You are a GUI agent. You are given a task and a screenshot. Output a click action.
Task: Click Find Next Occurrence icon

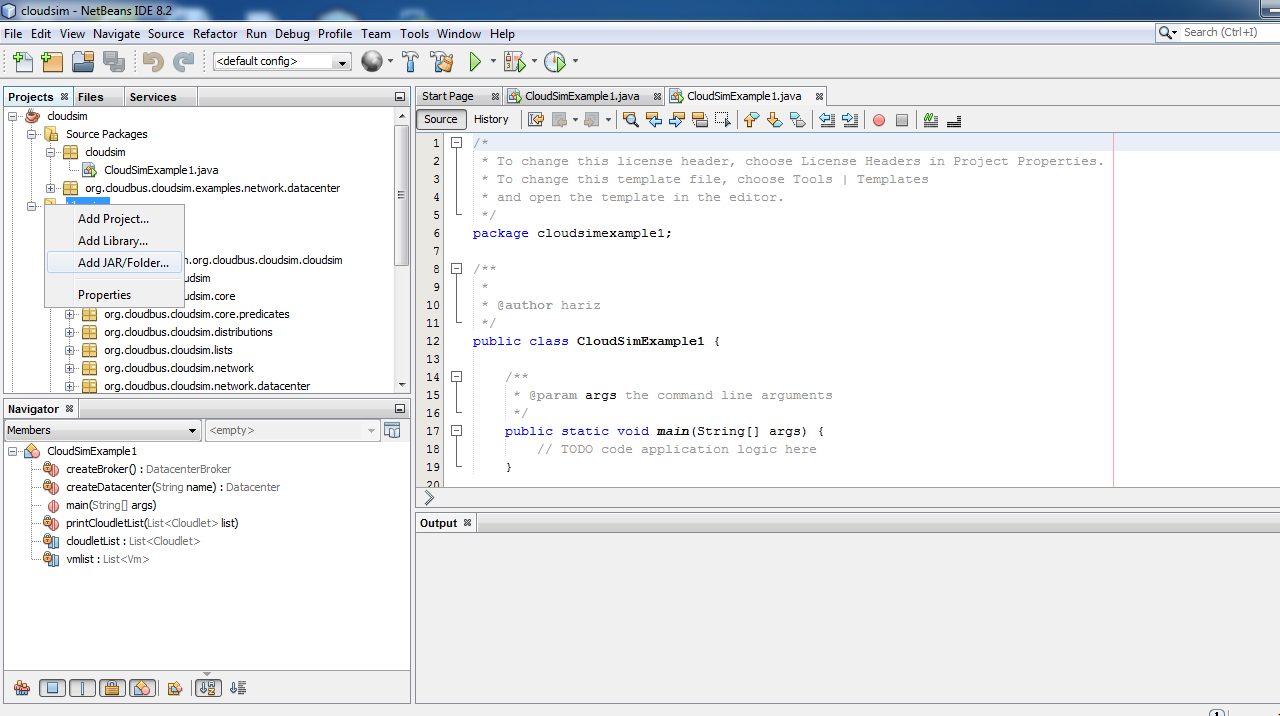(x=677, y=120)
